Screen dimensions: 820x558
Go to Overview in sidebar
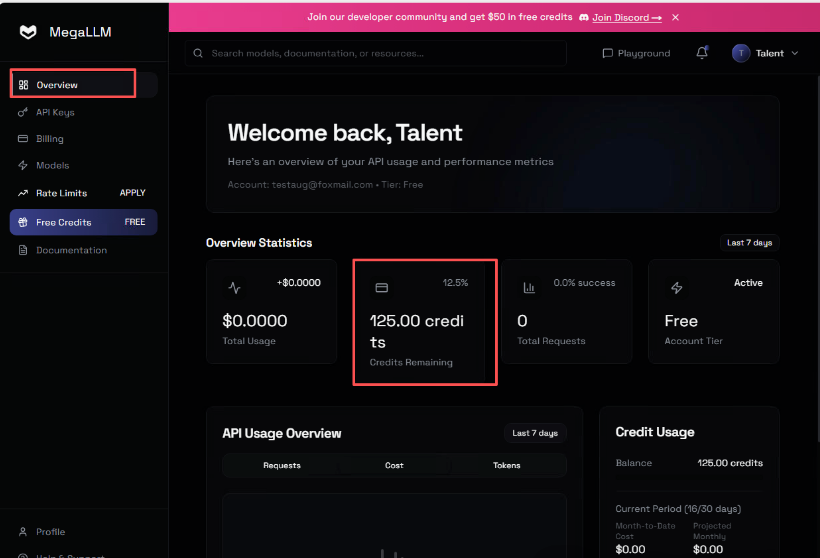point(84,85)
